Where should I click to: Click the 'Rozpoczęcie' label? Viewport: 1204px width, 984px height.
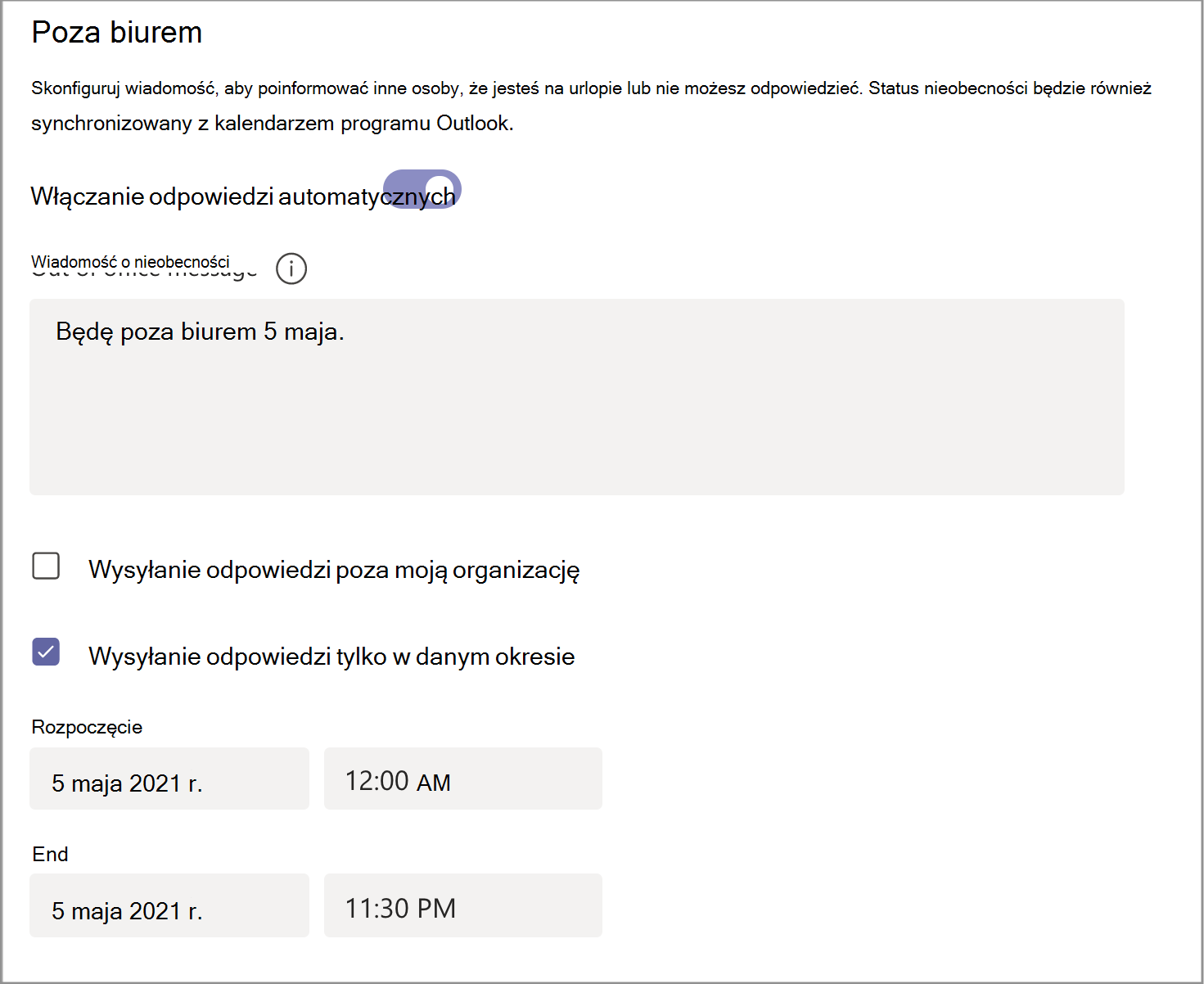(87, 727)
